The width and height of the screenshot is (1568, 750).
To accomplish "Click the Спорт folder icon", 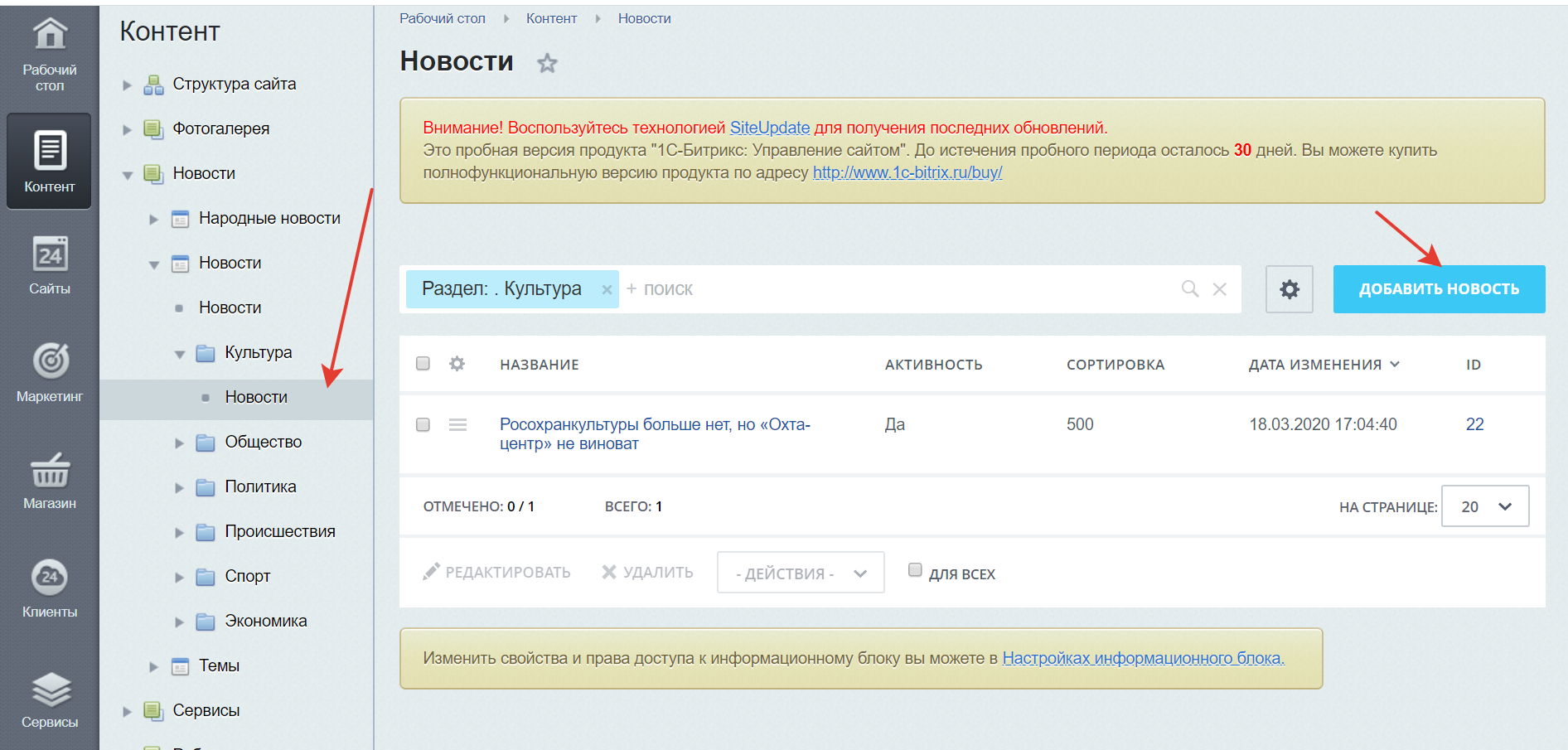I will [206, 577].
